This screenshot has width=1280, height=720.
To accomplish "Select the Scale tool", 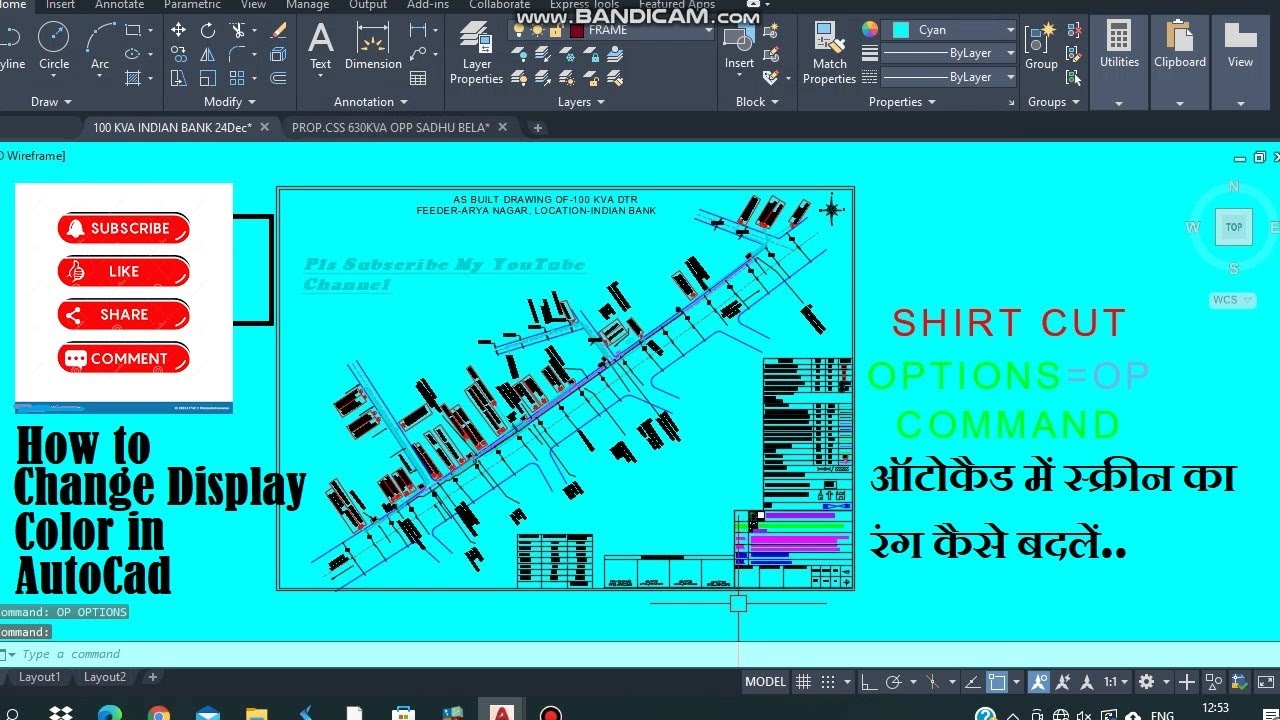I will pos(208,78).
